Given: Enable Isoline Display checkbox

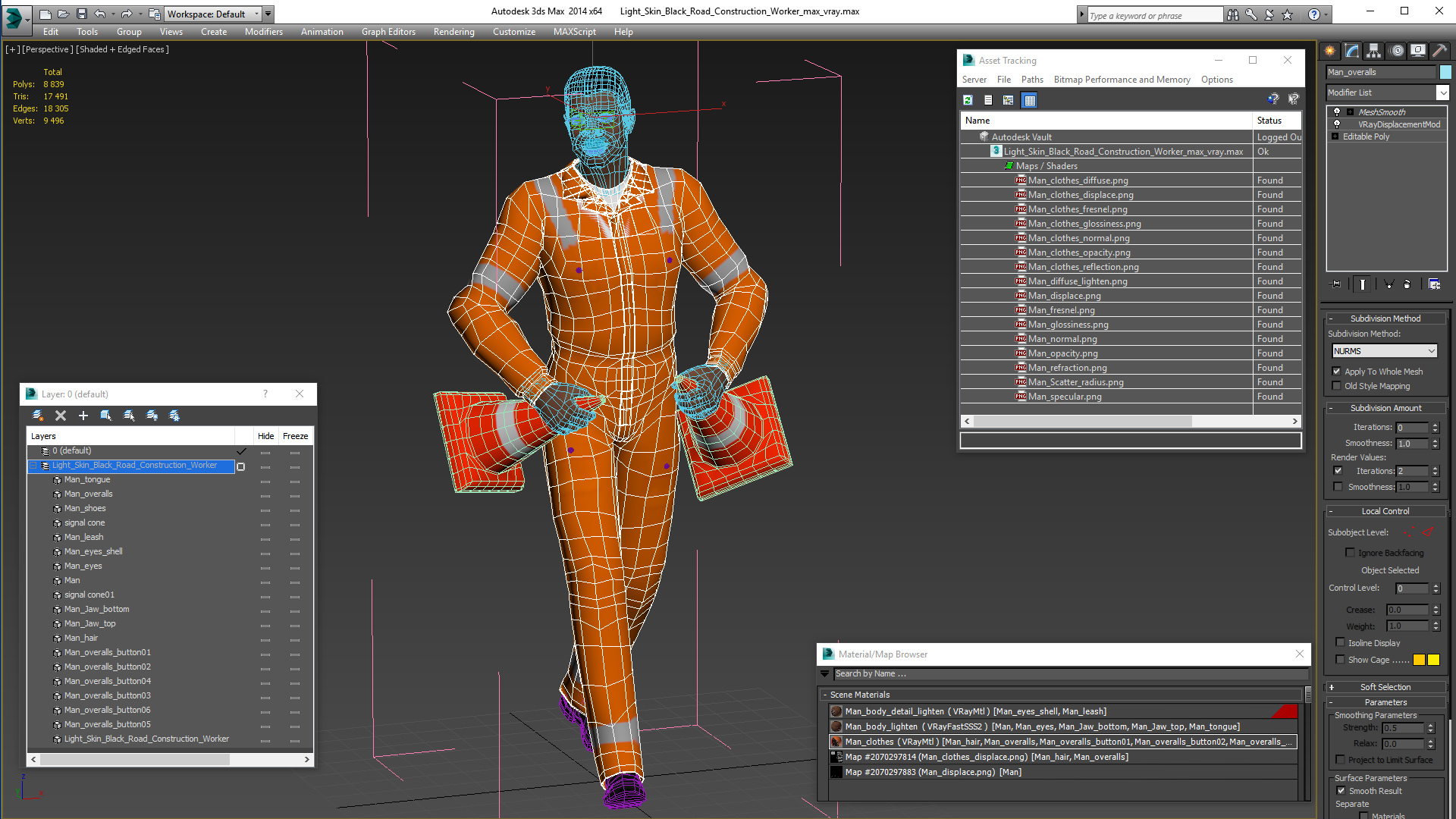Looking at the screenshot, I should [1340, 643].
